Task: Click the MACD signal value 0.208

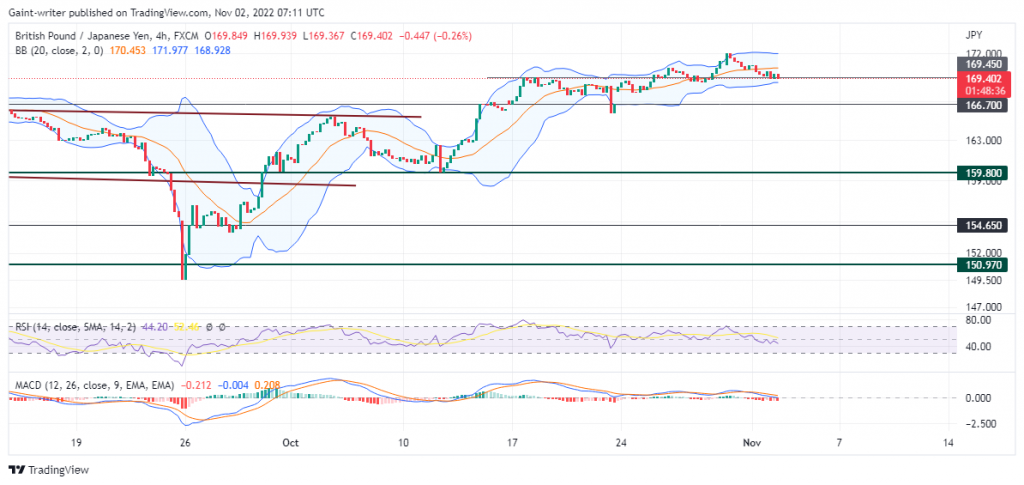Action: point(268,385)
